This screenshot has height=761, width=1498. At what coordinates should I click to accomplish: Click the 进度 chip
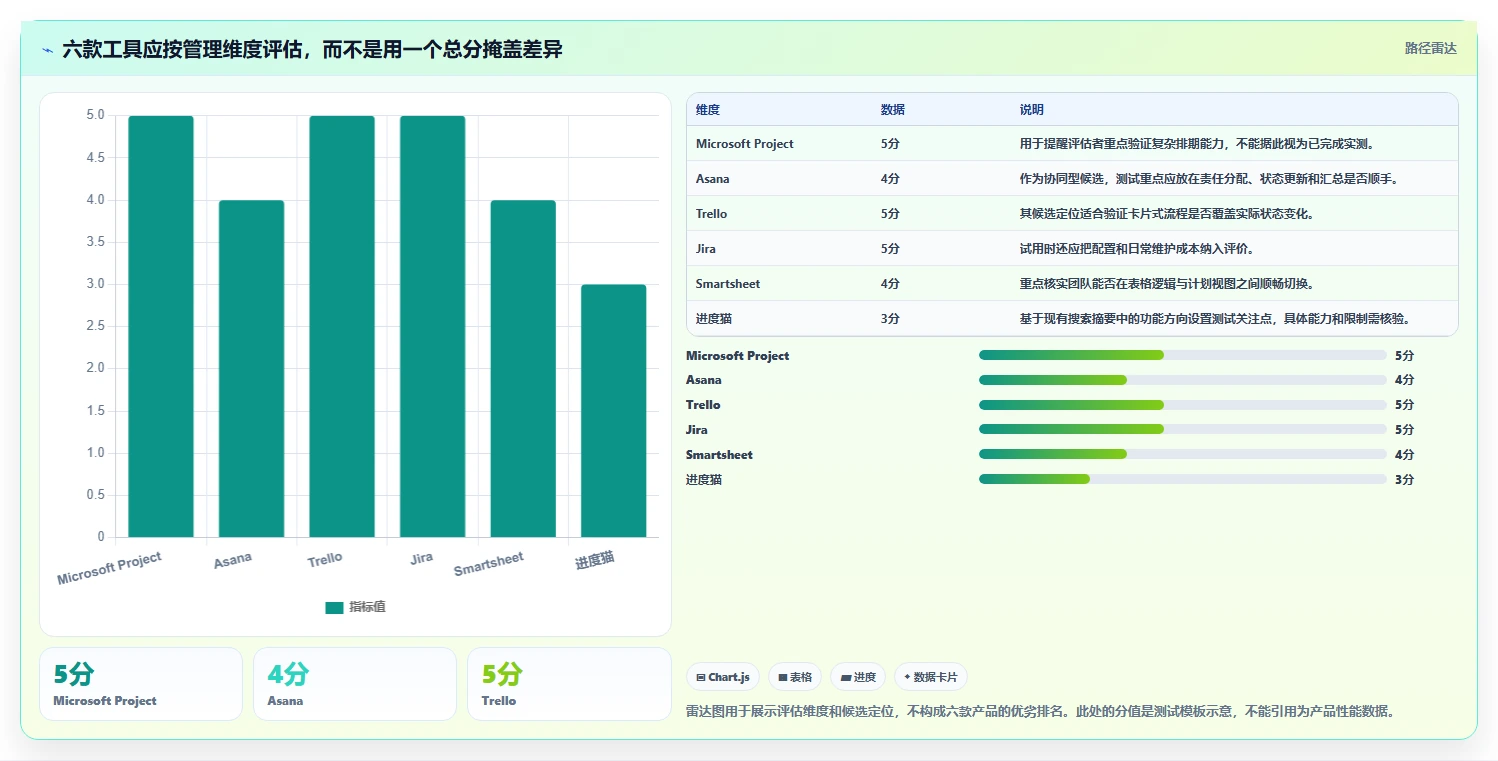pyautogui.click(x=858, y=677)
